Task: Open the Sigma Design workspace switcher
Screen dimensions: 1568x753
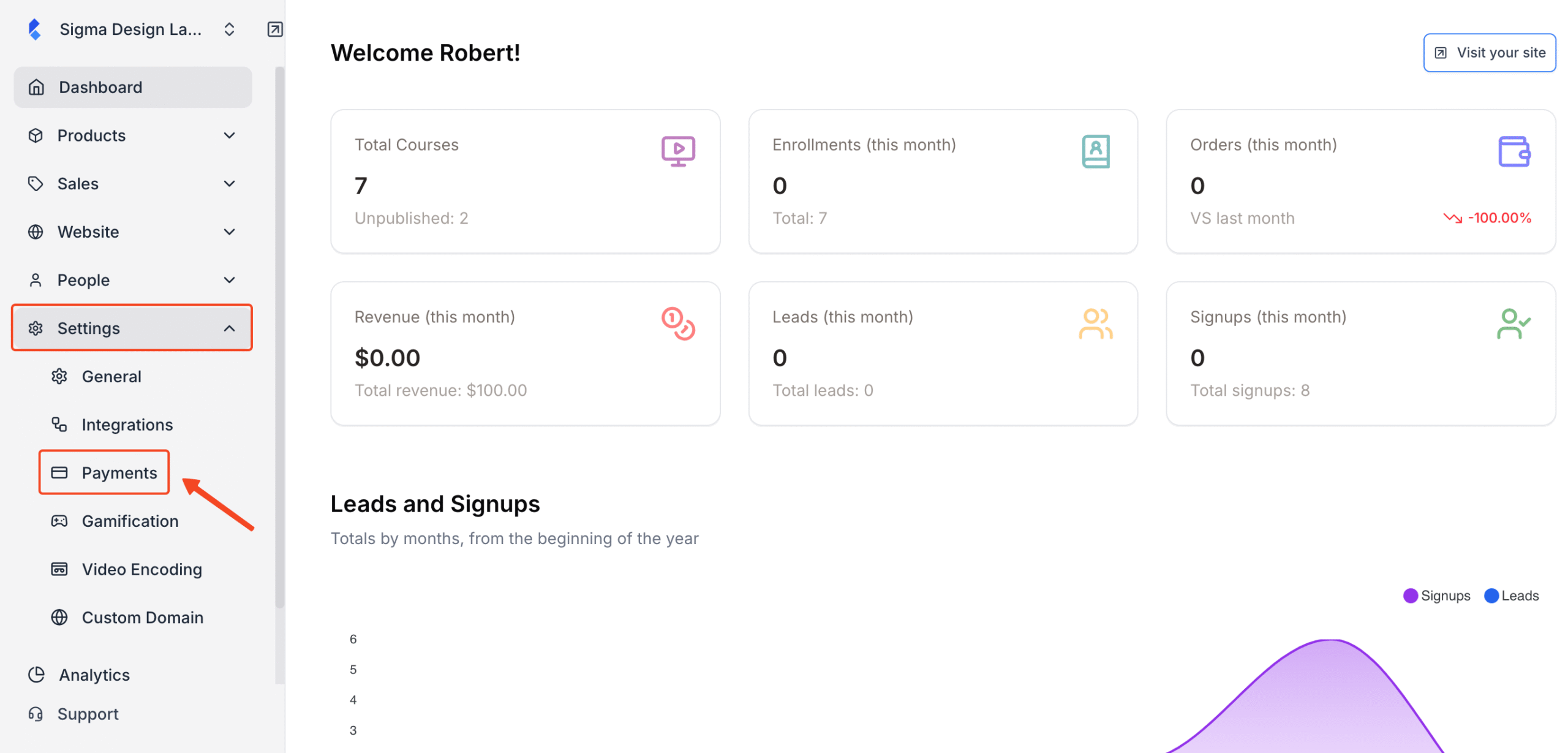Action: coord(228,29)
